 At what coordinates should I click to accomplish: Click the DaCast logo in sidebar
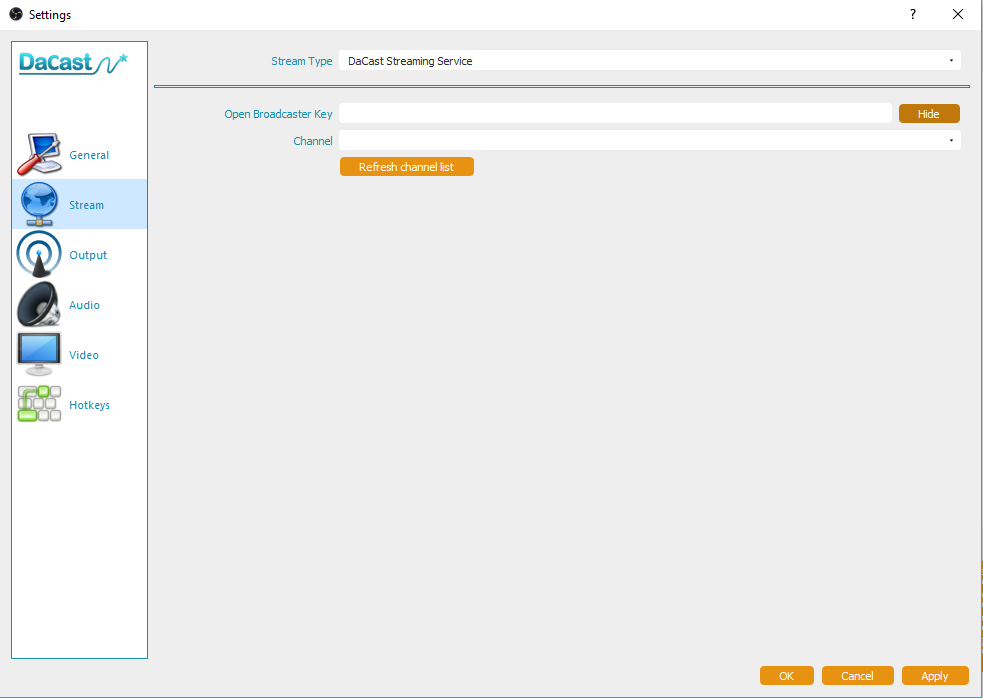pos(73,63)
